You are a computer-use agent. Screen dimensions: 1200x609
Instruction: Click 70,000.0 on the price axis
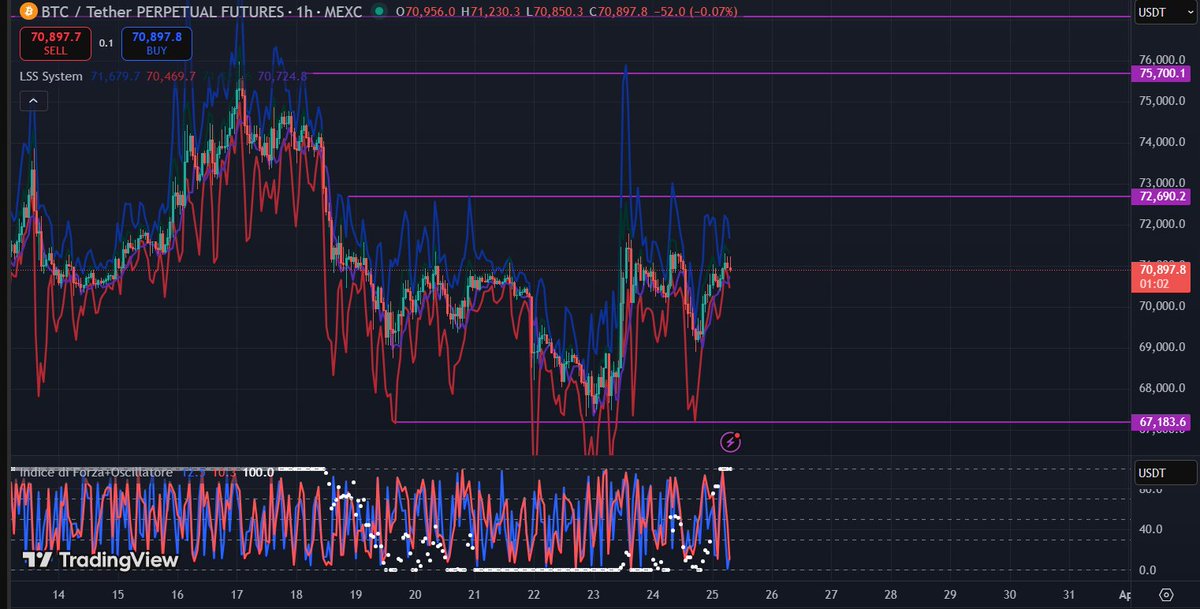1162,306
